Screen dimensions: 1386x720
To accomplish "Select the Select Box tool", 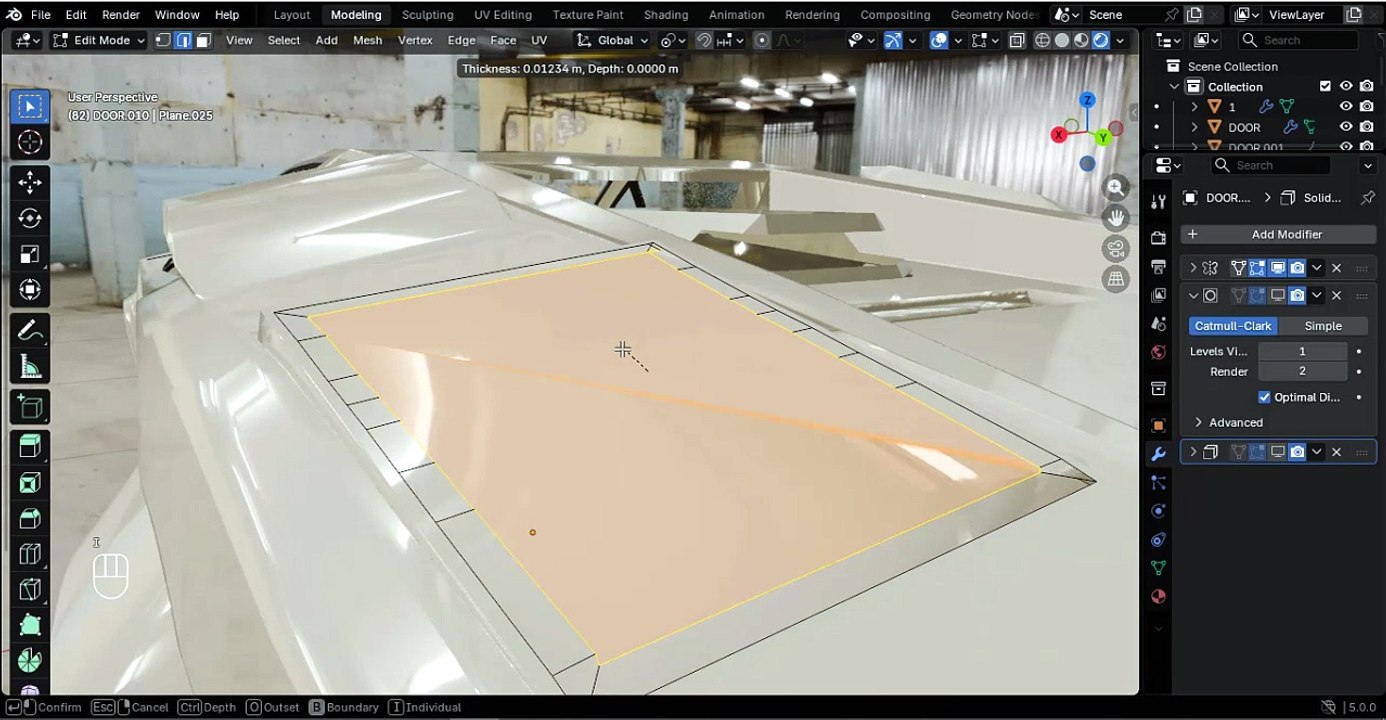I will pos(30,106).
